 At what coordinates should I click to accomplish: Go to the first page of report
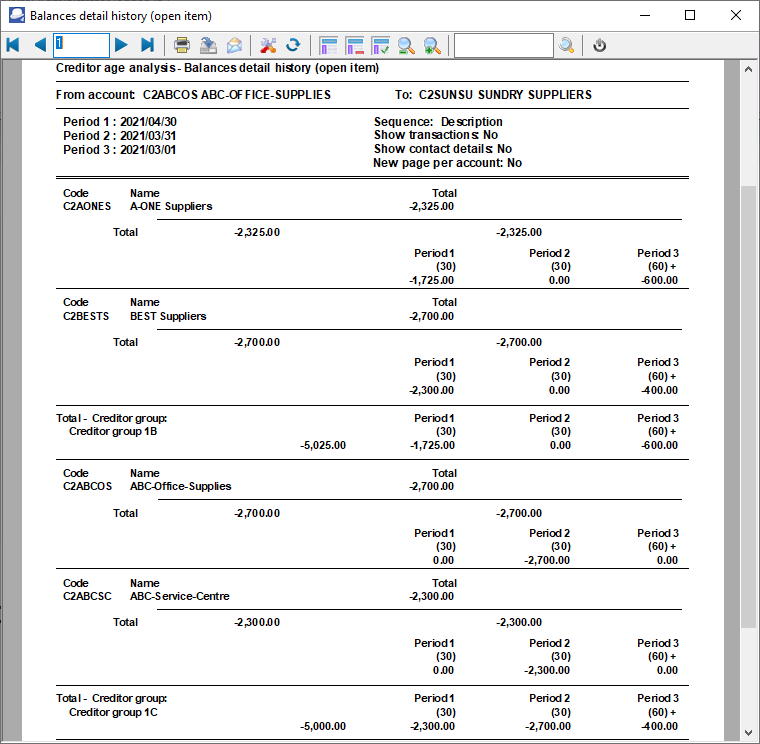[x=13, y=45]
